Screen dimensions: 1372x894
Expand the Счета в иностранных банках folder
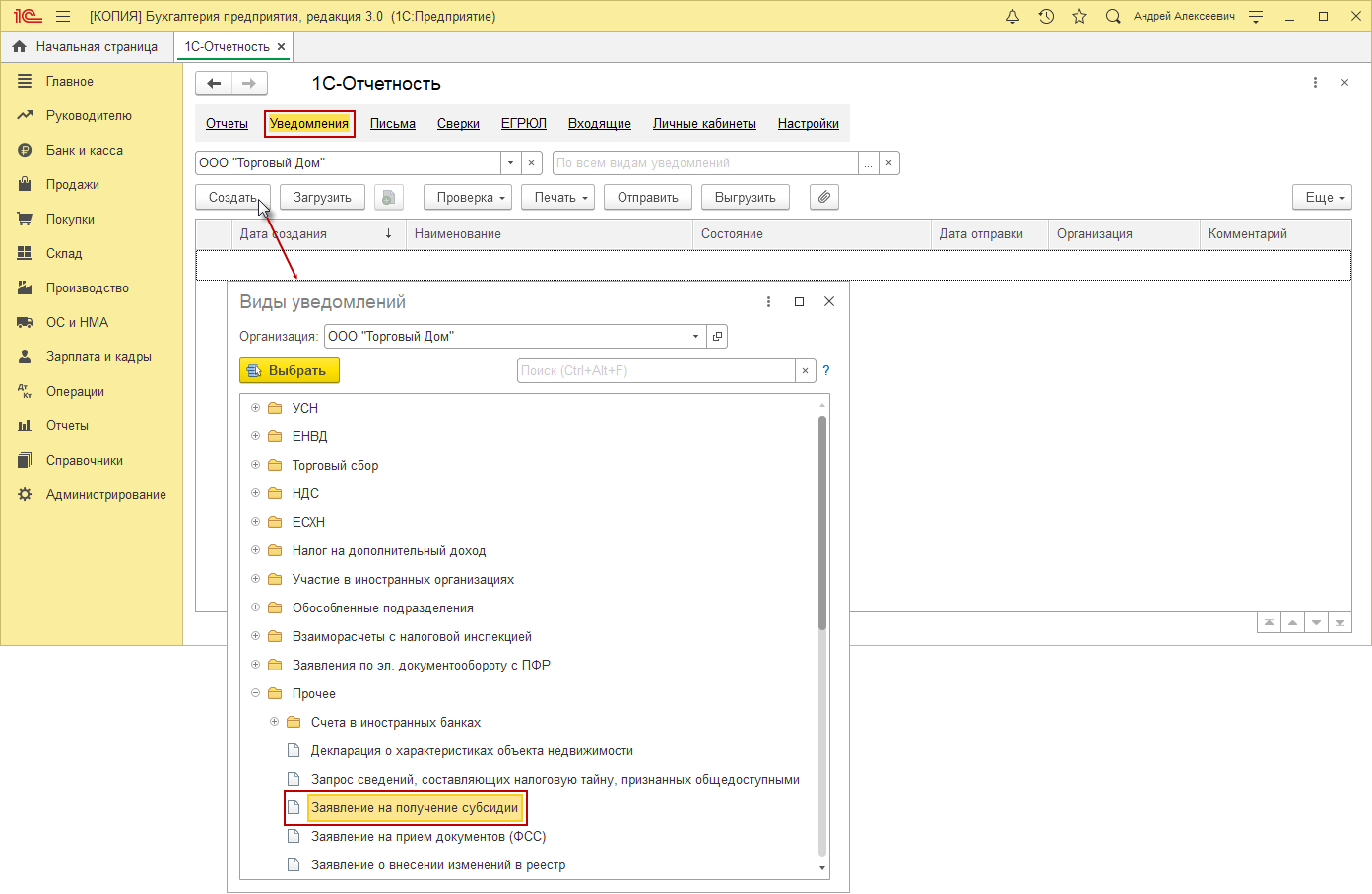coord(274,722)
